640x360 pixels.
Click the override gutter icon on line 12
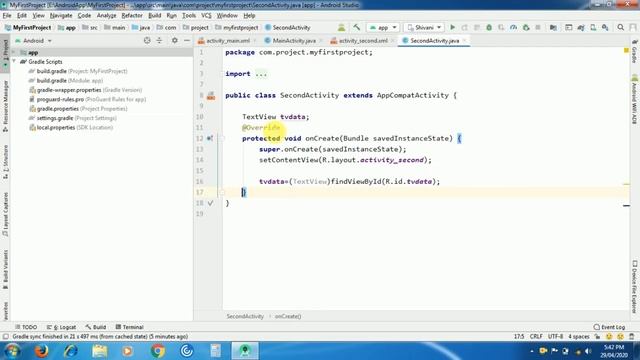[210, 138]
